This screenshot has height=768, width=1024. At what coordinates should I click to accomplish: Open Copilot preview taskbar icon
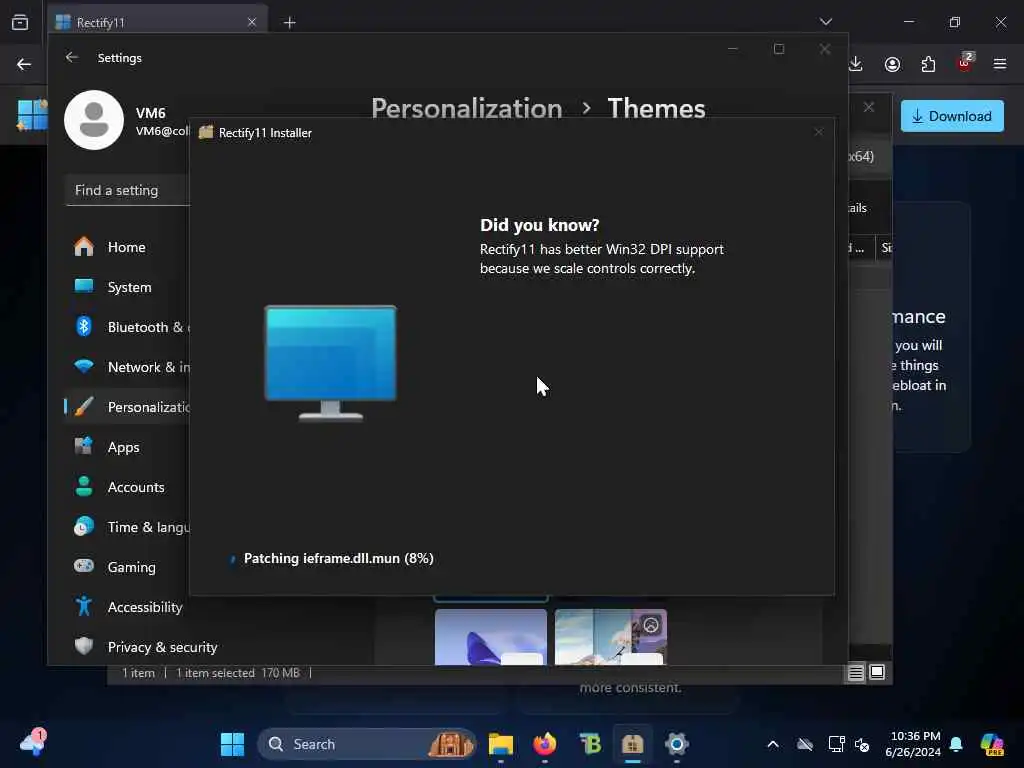pos(991,744)
